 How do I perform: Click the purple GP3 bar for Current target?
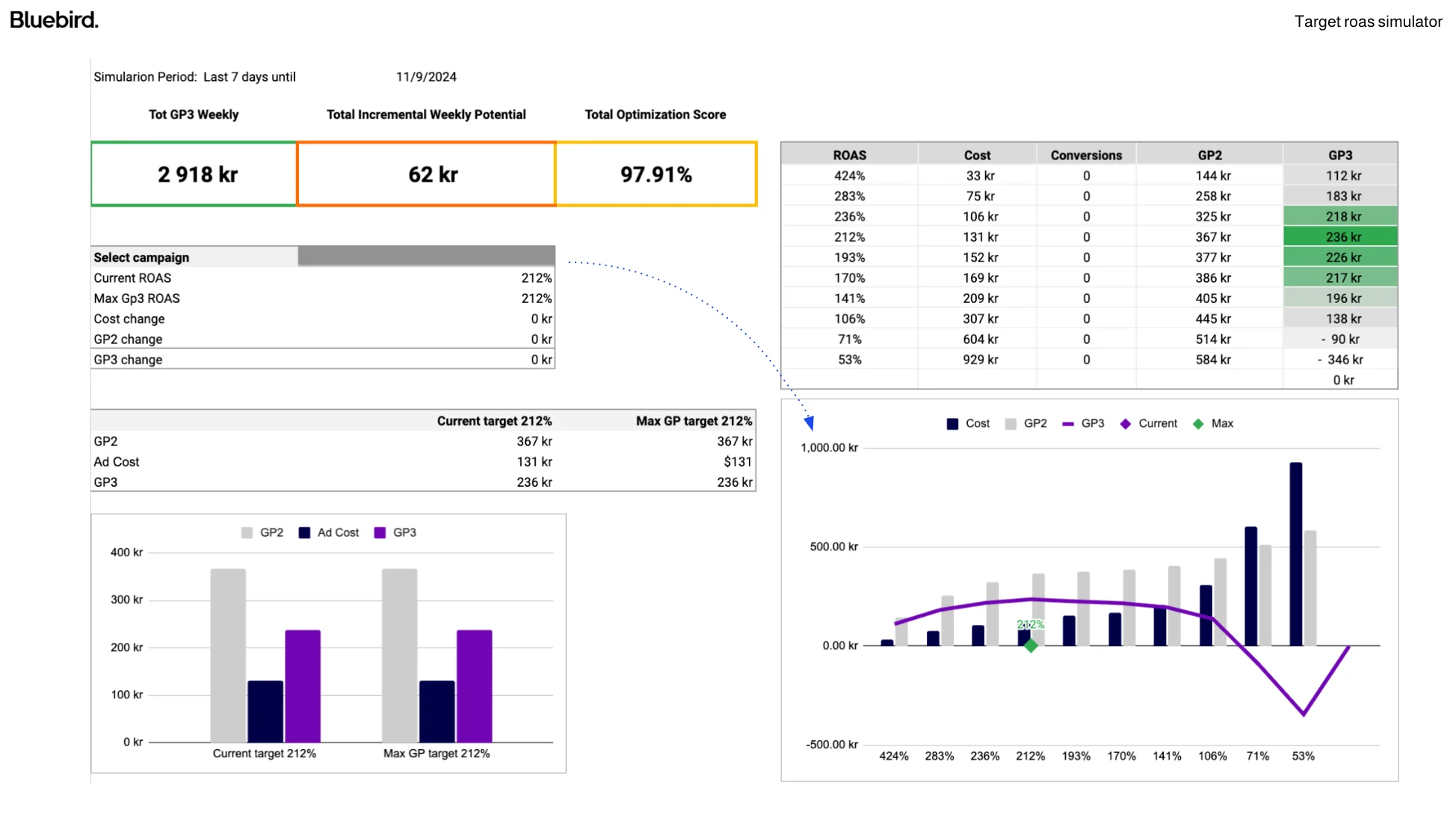coord(303,686)
